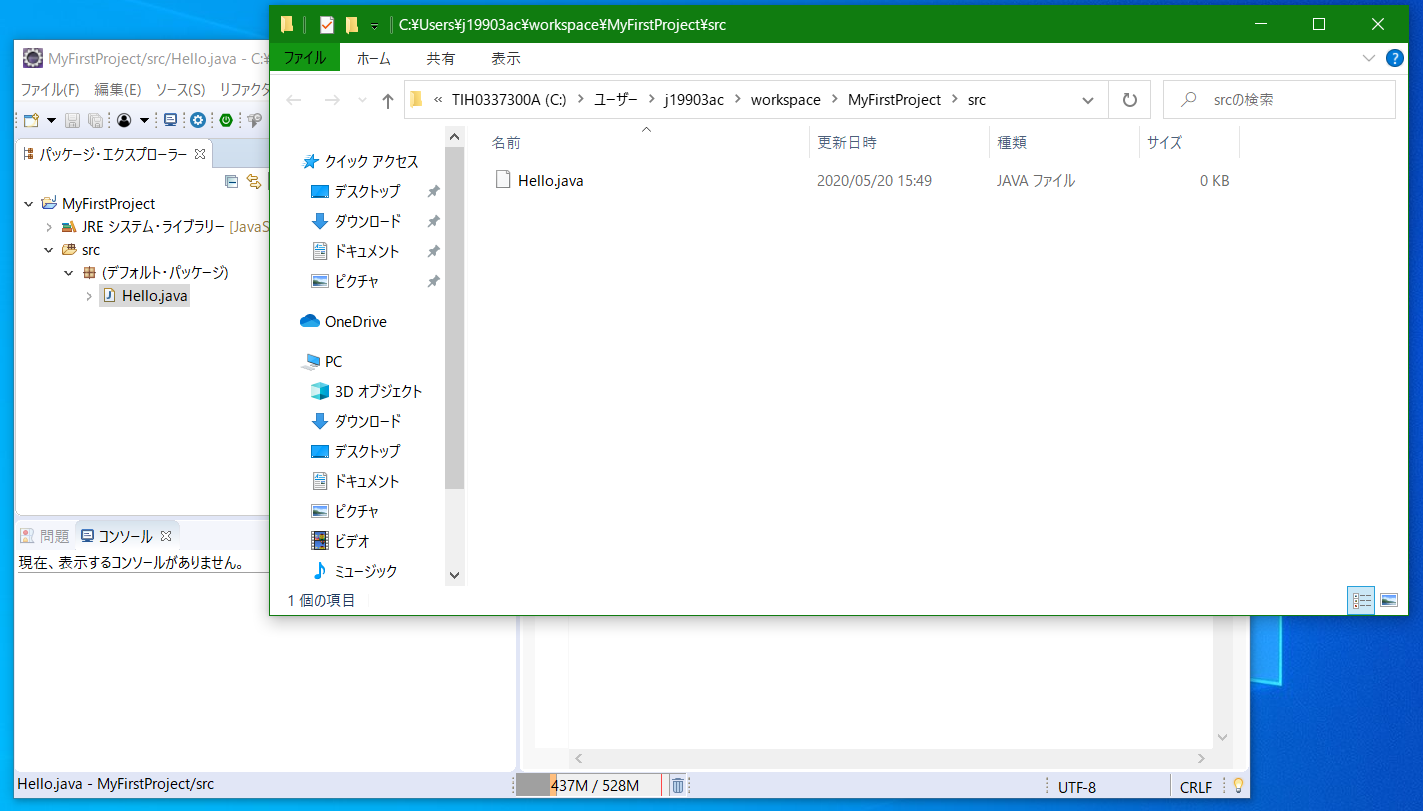Open the リファクタ menu in Eclipse
1423x811 pixels.
click(x=244, y=89)
